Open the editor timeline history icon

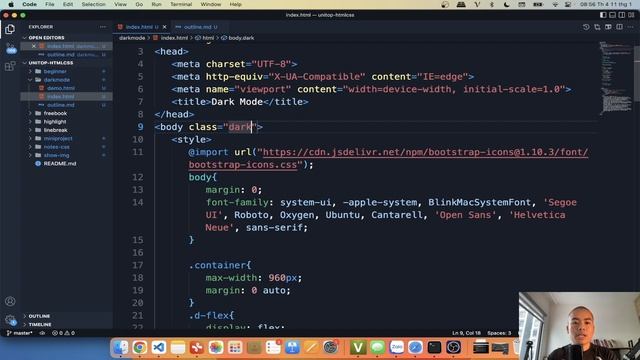click(x=586, y=27)
